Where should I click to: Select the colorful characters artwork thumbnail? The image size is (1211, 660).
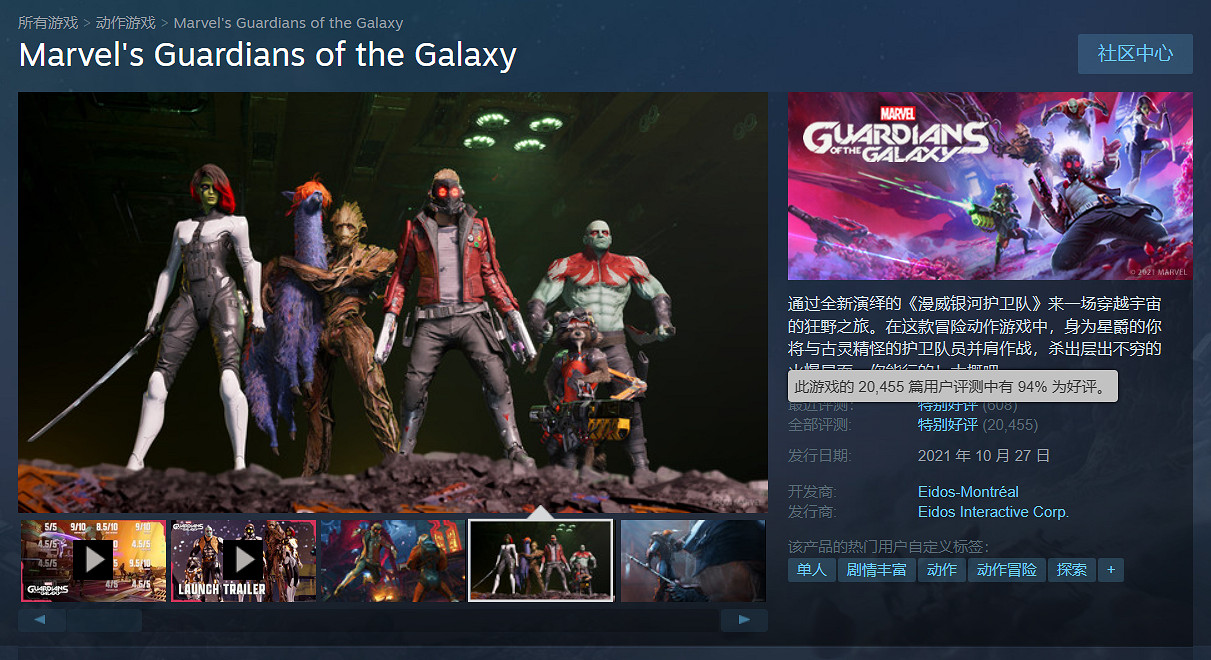393,560
